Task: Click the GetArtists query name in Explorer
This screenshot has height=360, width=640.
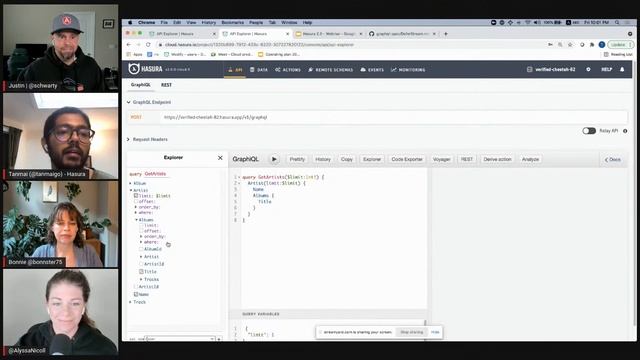Action: (156, 174)
